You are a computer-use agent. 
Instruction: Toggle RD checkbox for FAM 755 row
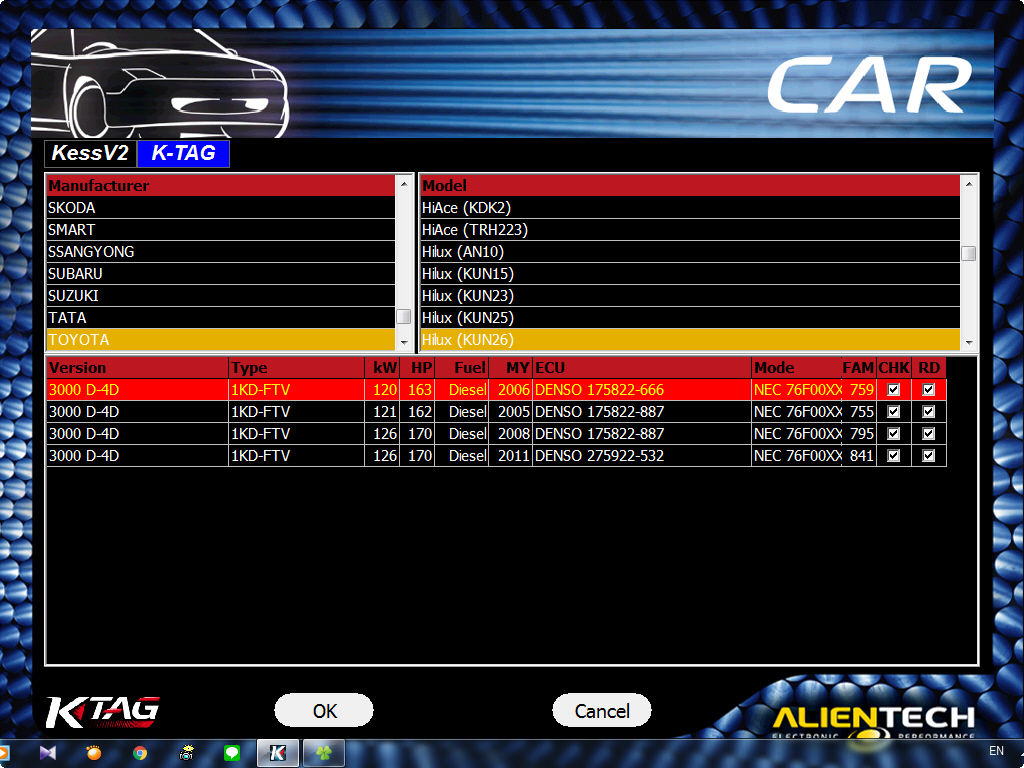[x=928, y=412]
